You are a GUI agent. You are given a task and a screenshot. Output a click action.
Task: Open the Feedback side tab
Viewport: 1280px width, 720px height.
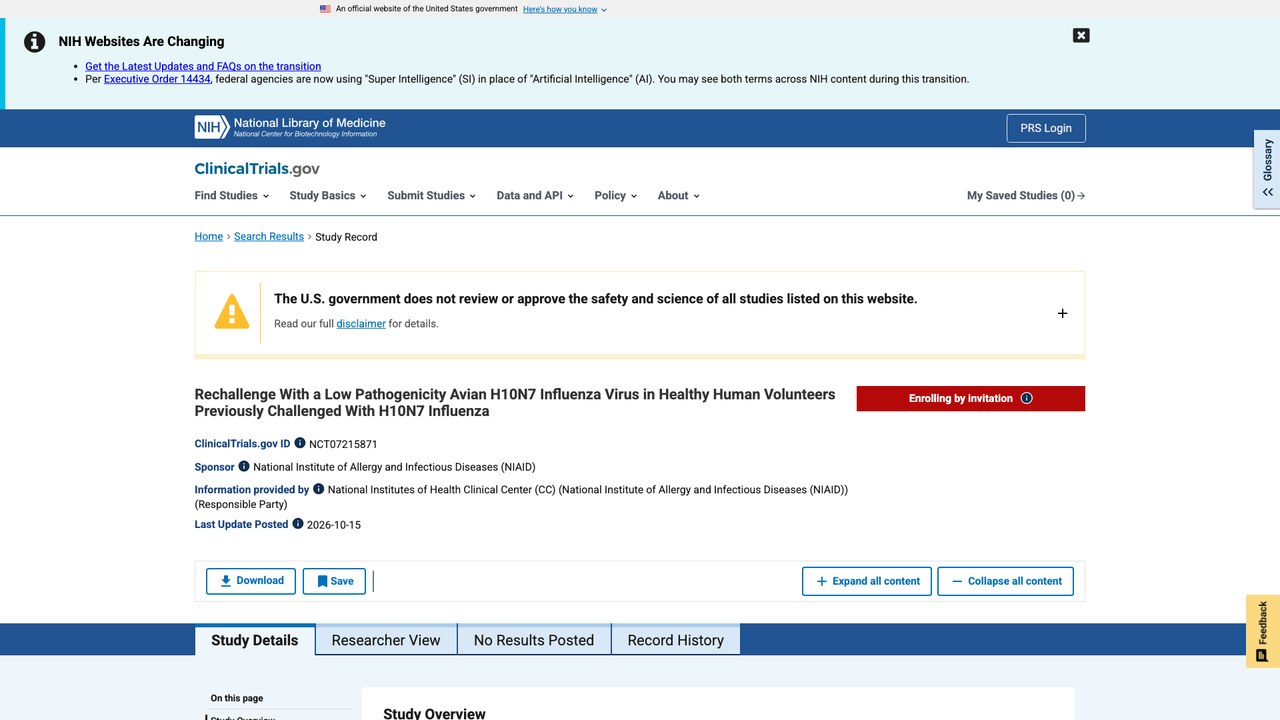[1263, 631]
